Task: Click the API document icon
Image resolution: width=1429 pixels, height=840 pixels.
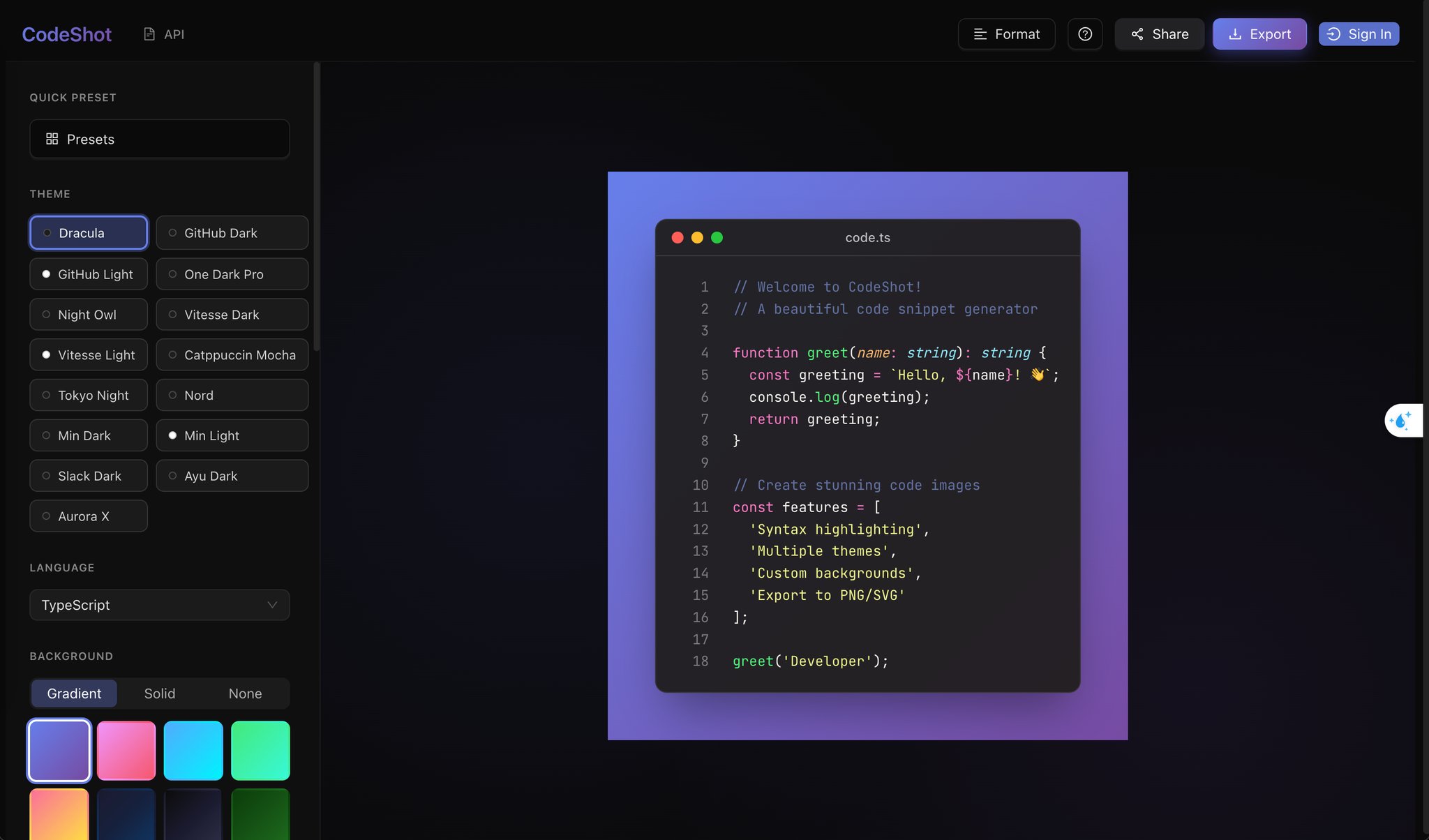Action: click(x=149, y=34)
